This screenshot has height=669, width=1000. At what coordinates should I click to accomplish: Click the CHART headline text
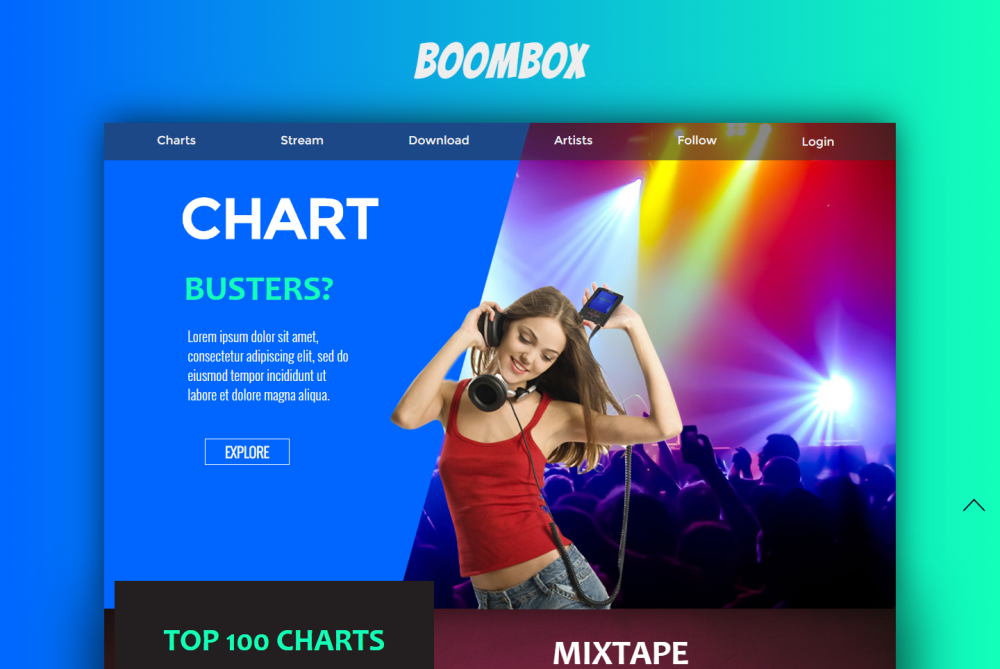coord(280,219)
